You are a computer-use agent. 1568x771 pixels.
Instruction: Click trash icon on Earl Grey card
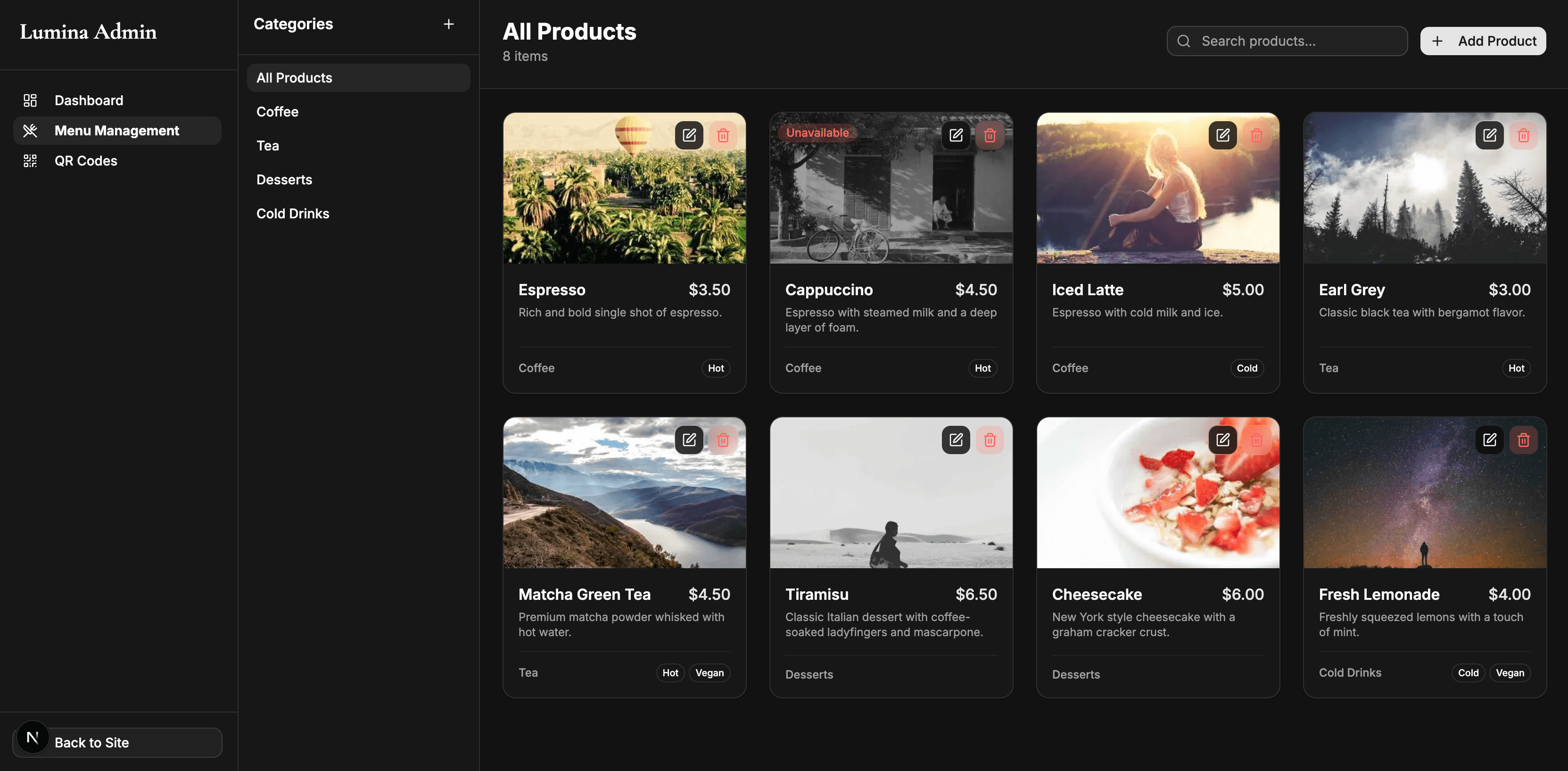[x=1524, y=135]
